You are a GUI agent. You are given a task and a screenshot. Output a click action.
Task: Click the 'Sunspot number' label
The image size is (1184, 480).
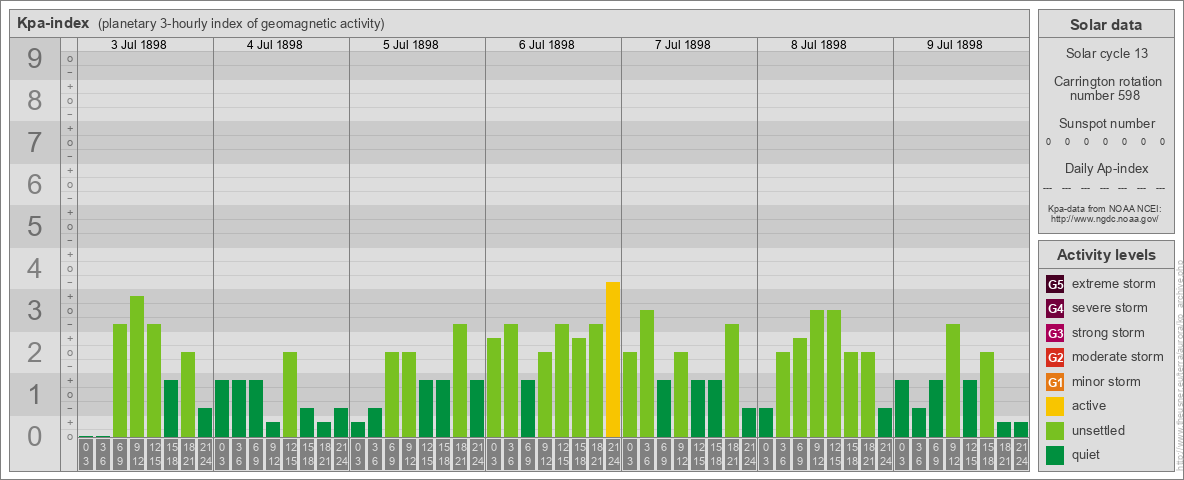click(x=1107, y=124)
